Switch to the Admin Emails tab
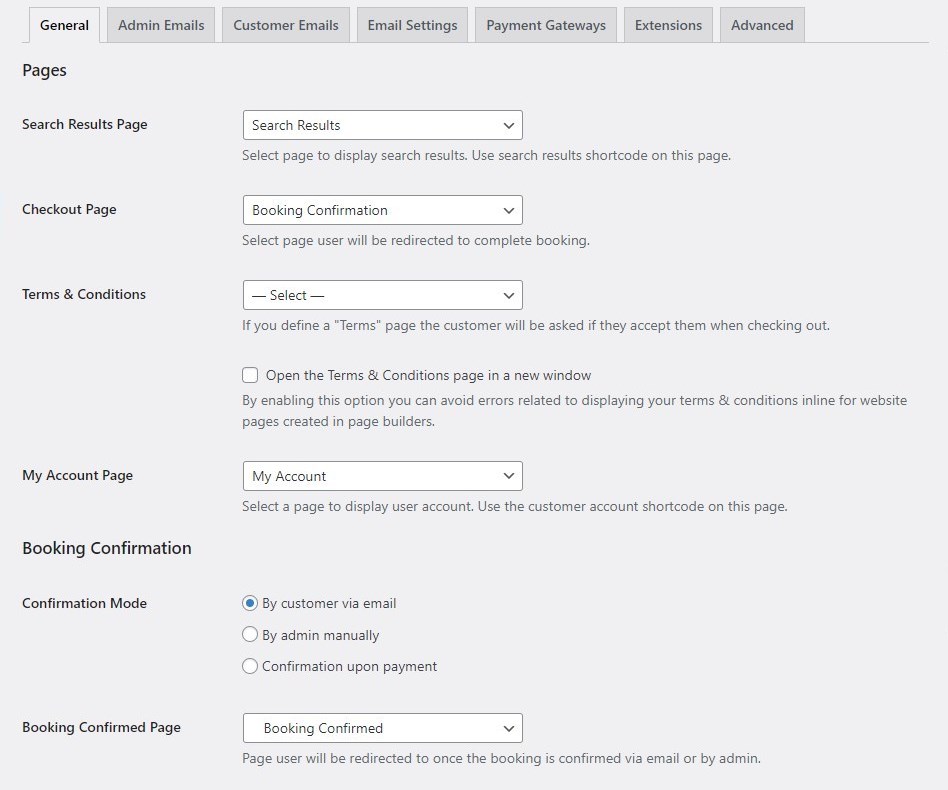 (x=161, y=26)
